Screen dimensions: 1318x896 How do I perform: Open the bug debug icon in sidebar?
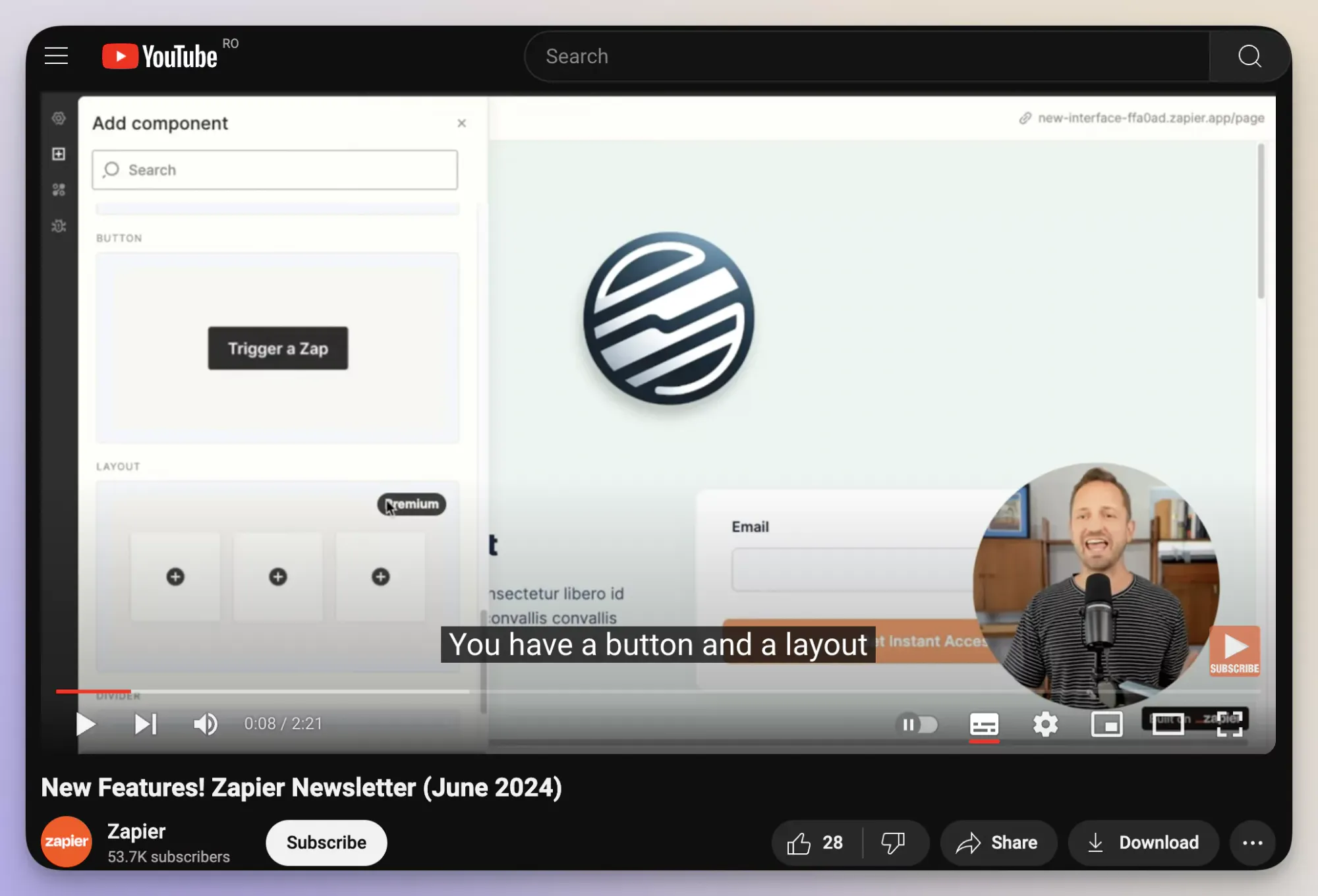(59, 226)
